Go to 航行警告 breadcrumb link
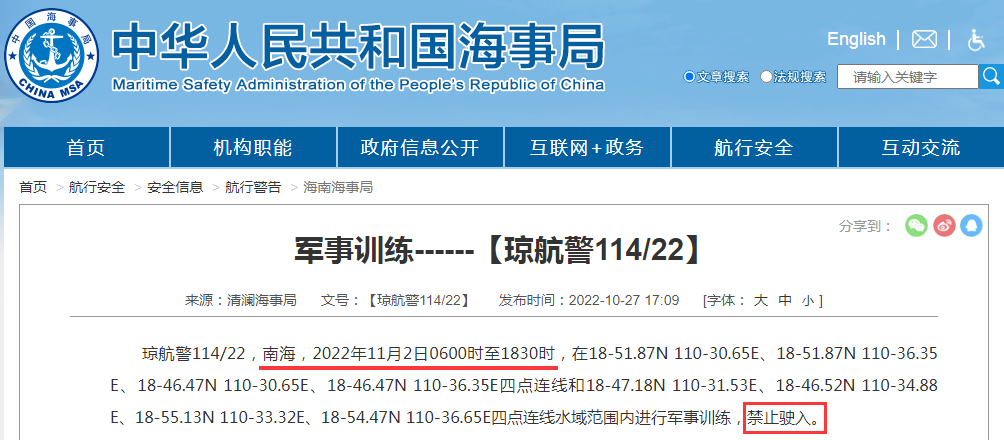 tap(253, 187)
